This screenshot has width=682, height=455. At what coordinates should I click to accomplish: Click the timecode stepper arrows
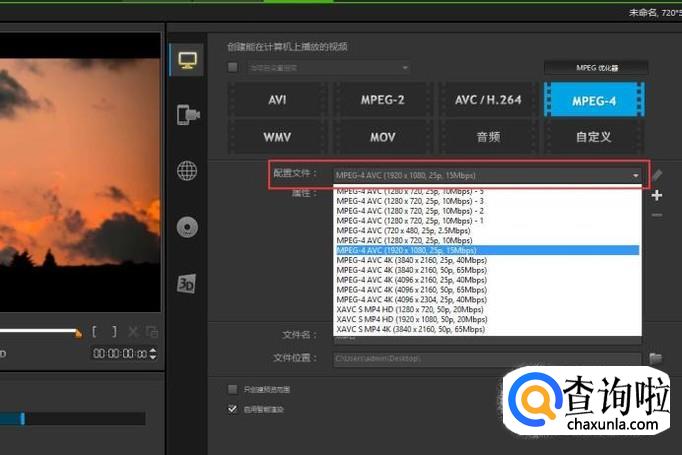(153, 354)
